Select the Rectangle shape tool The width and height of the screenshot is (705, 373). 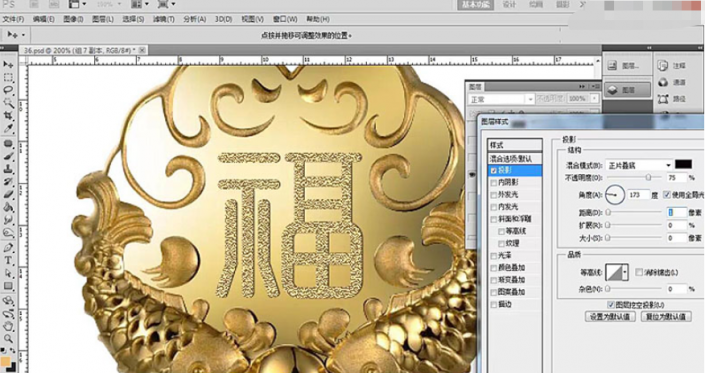[x=8, y=286]
